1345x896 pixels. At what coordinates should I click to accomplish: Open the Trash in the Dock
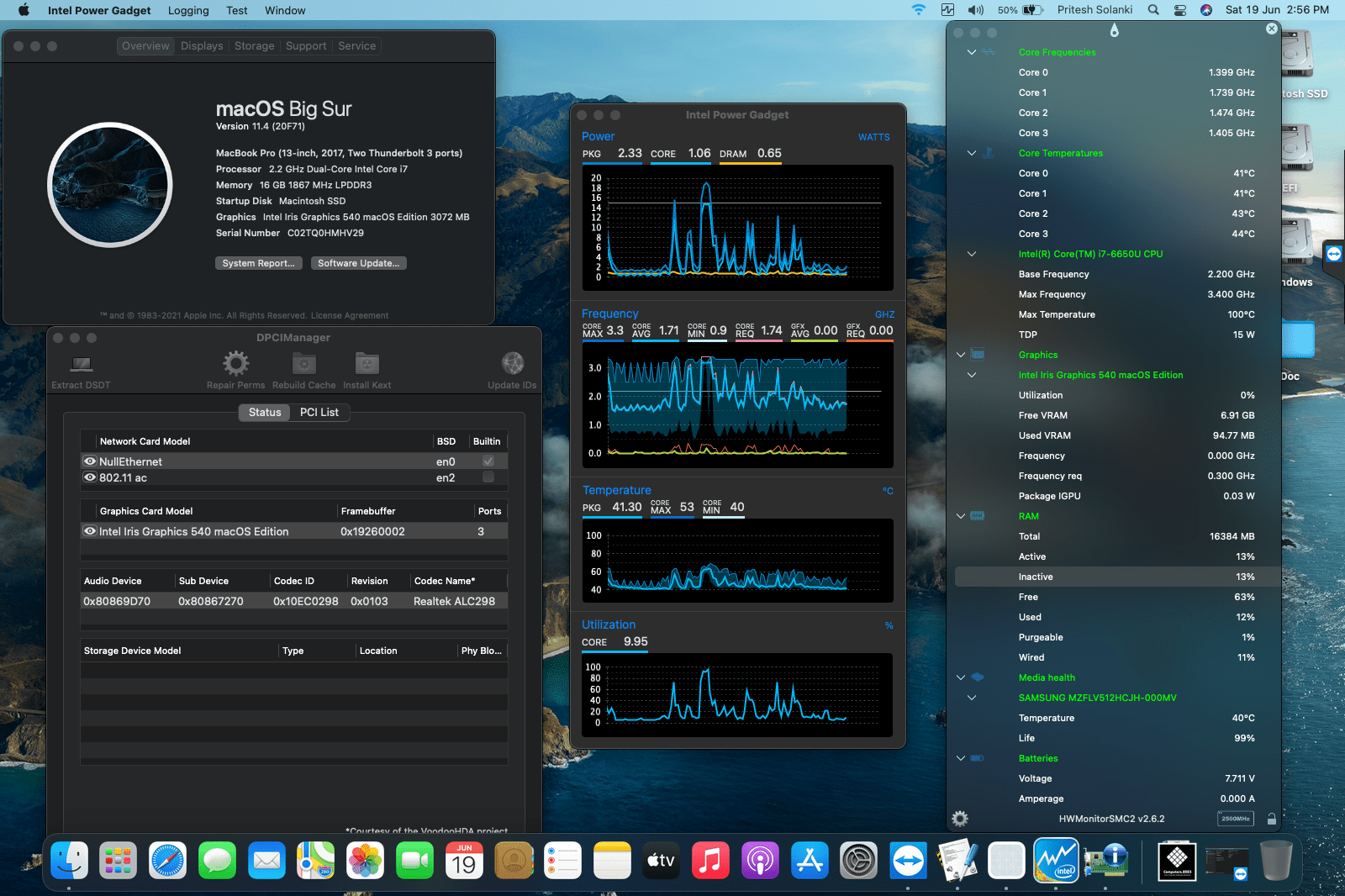[1276, 861]
